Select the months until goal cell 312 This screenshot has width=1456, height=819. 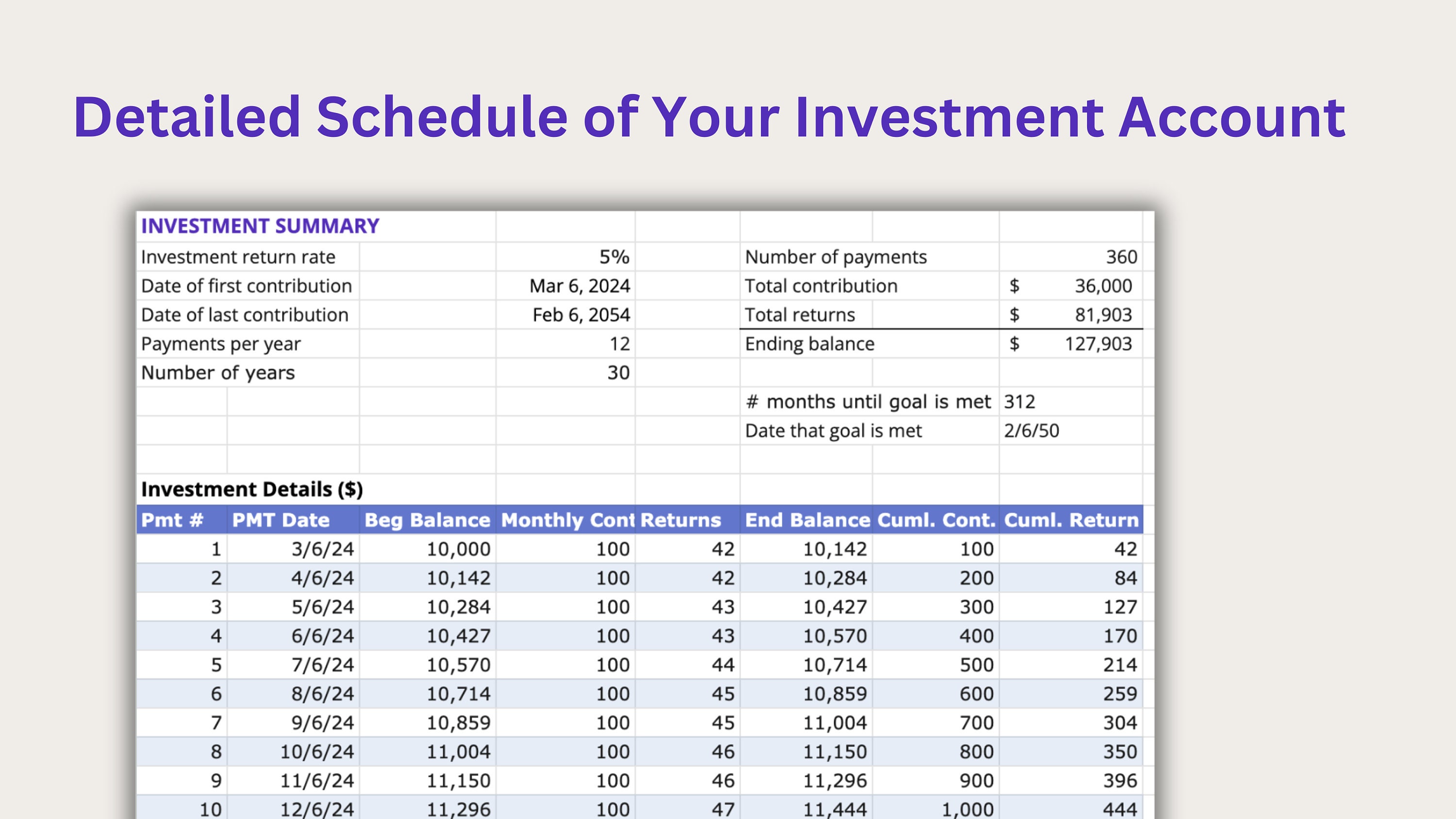(x=1021, y=401)
